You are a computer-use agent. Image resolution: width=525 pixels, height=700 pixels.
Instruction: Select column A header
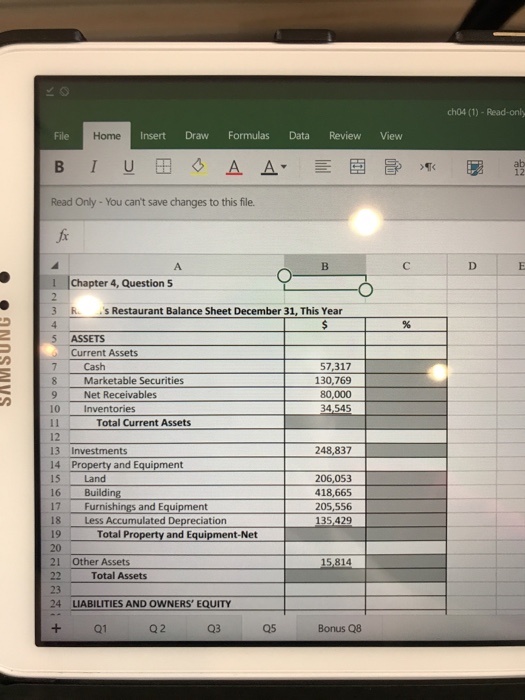(x=177, y=267)
